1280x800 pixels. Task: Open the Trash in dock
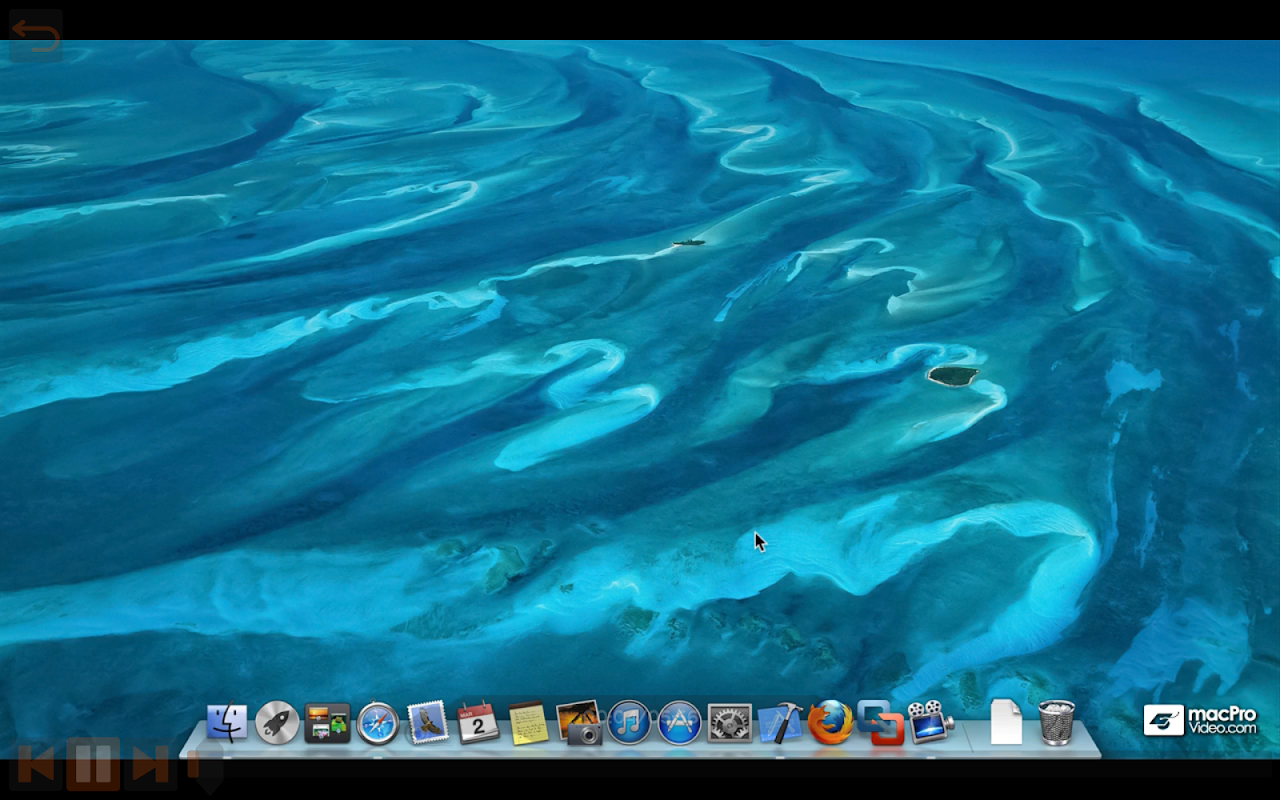point(1056,723)
